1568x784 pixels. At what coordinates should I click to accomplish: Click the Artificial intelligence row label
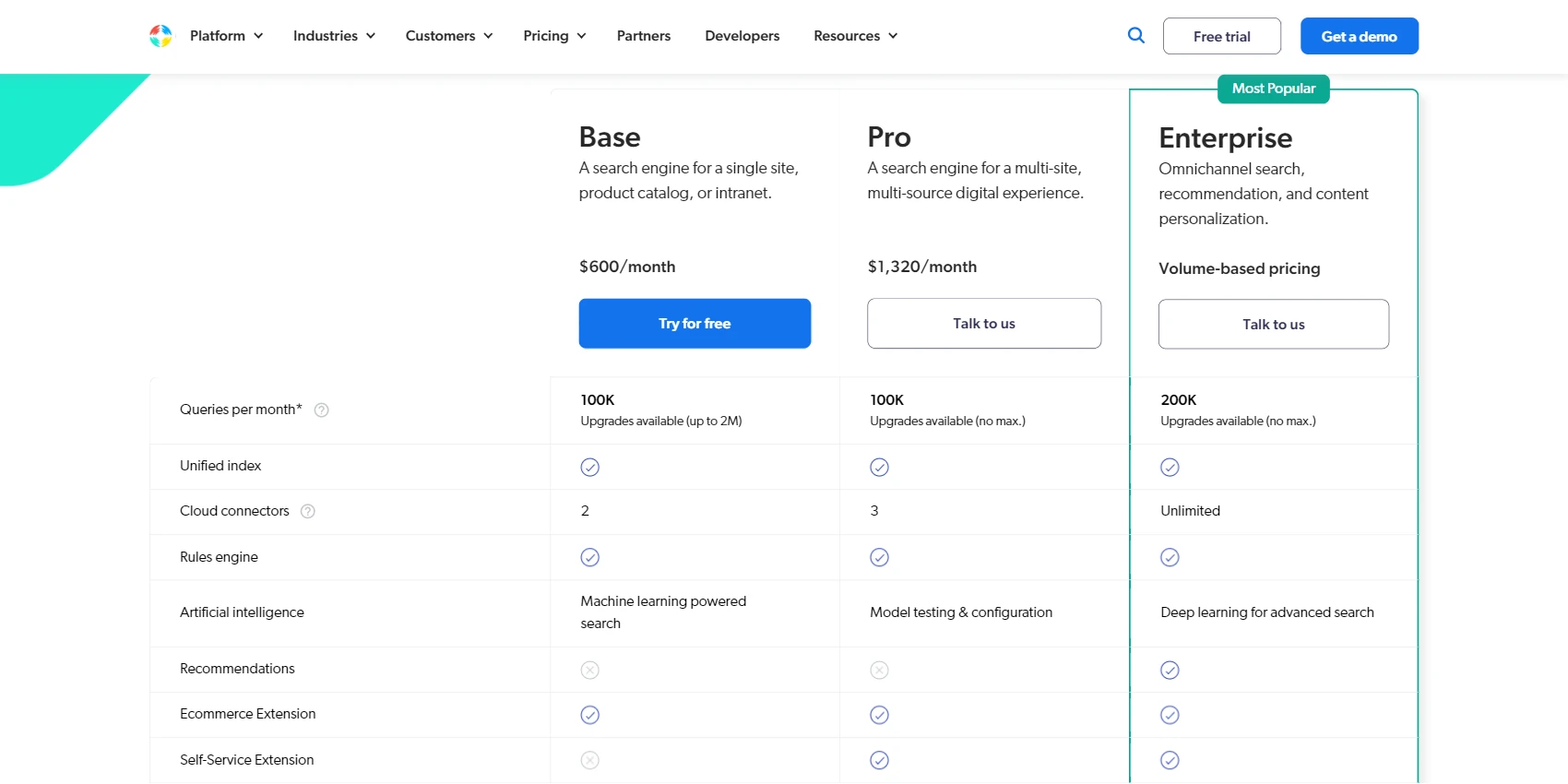coord(242,612)
